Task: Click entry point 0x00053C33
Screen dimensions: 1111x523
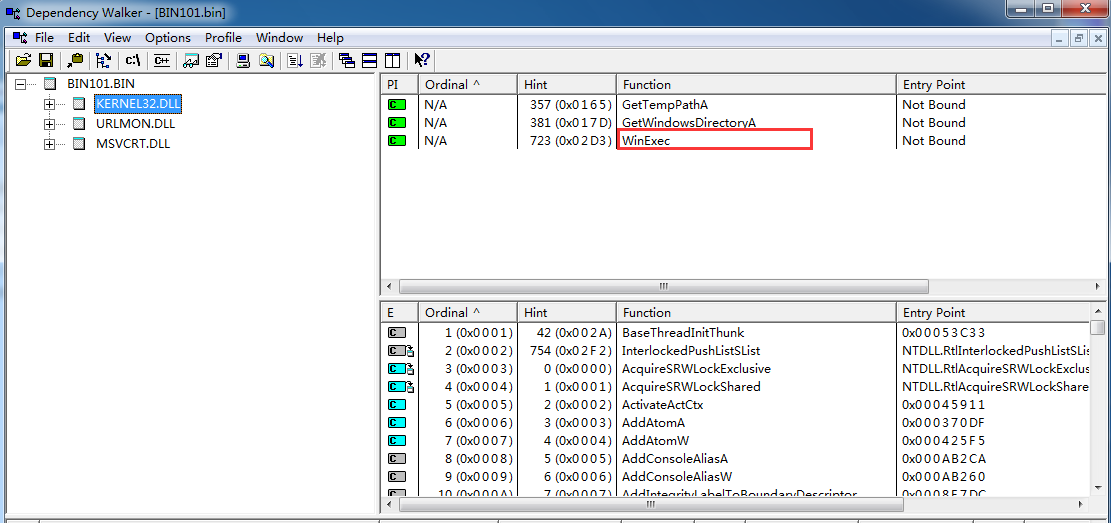Action: tap(943, 332)
